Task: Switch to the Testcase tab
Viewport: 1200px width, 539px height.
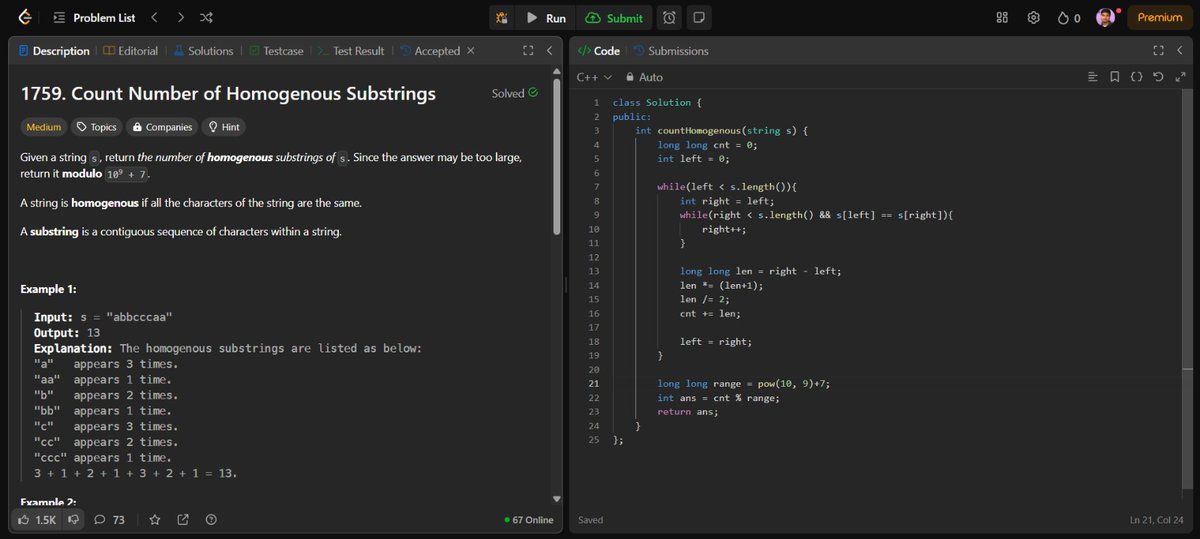Action: [x=276, y=51]
